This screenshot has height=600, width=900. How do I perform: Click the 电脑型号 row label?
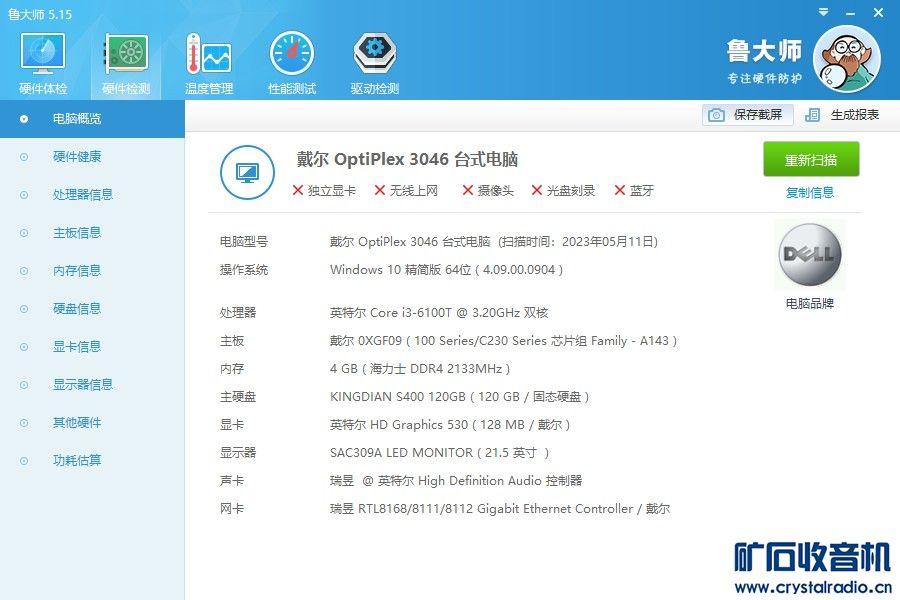244,242
